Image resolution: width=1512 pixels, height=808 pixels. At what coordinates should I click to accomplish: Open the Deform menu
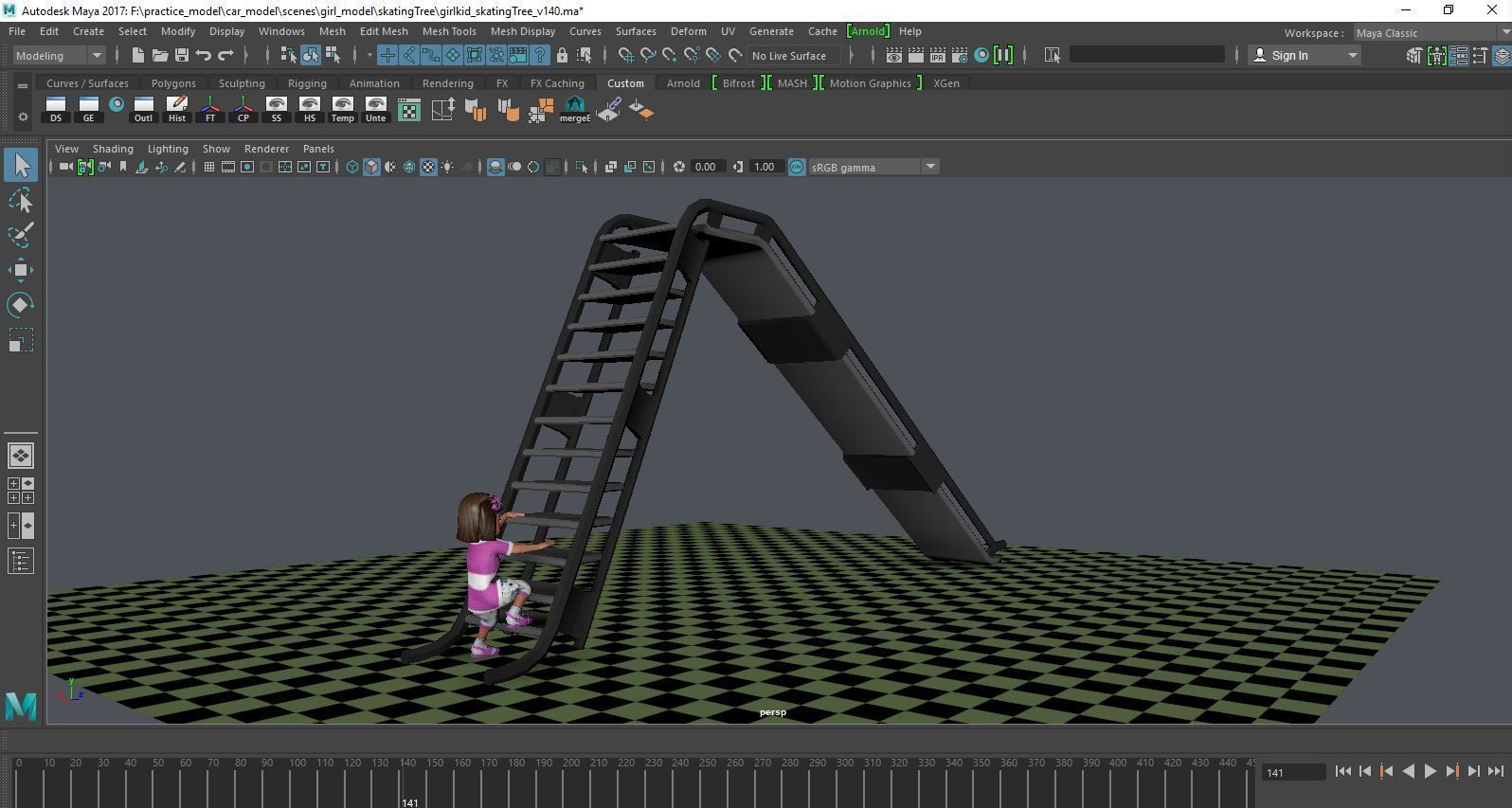688,31
